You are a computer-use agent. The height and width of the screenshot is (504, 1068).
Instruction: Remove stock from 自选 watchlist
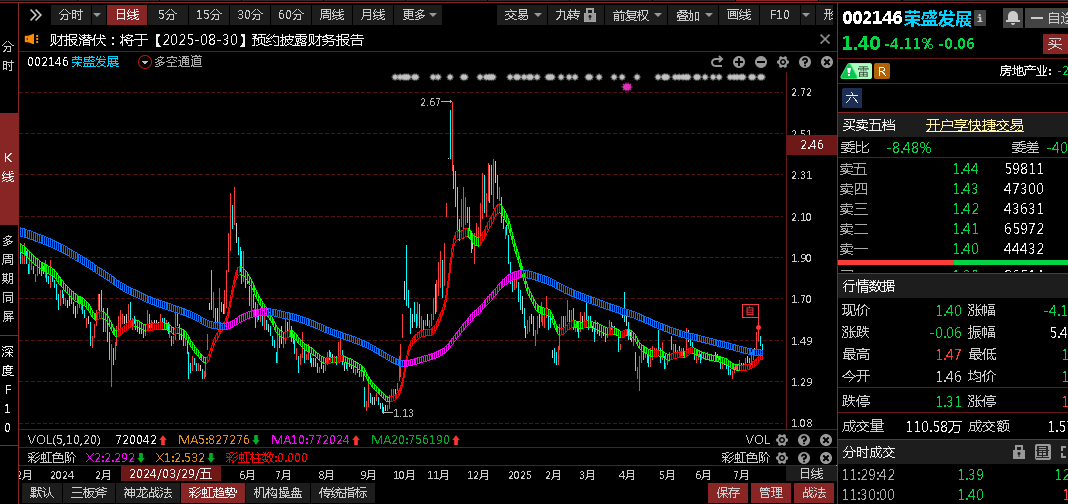click(x=1046, y=18)
